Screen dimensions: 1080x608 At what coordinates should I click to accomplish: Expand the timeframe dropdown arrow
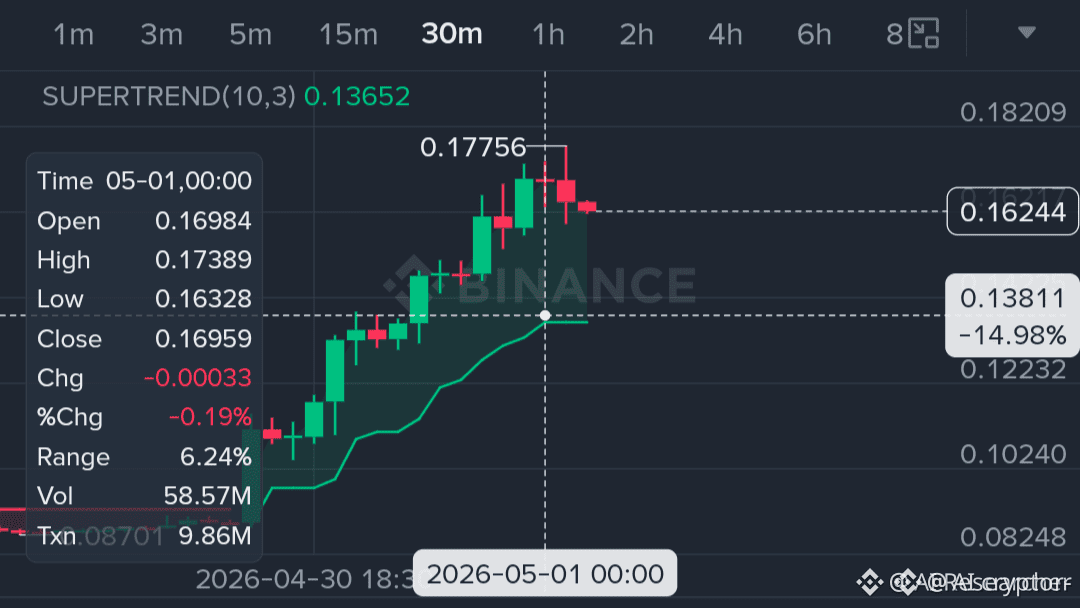point(1026,32)
